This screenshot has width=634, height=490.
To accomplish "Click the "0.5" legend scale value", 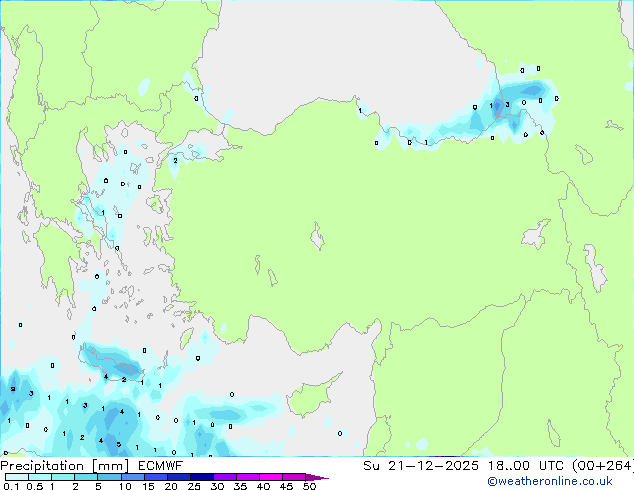I will (x=35, y=486).
